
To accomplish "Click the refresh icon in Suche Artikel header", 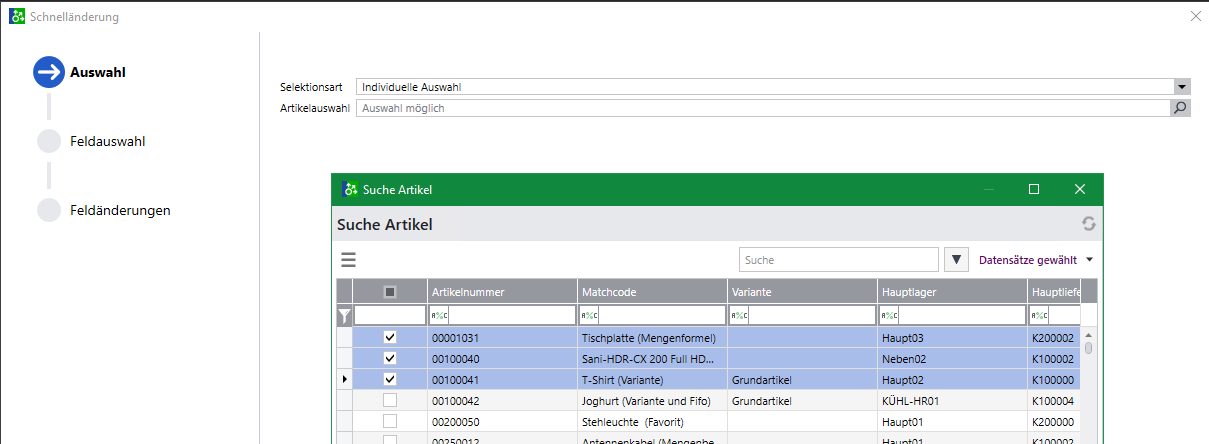I will (x=1089, y=224).
